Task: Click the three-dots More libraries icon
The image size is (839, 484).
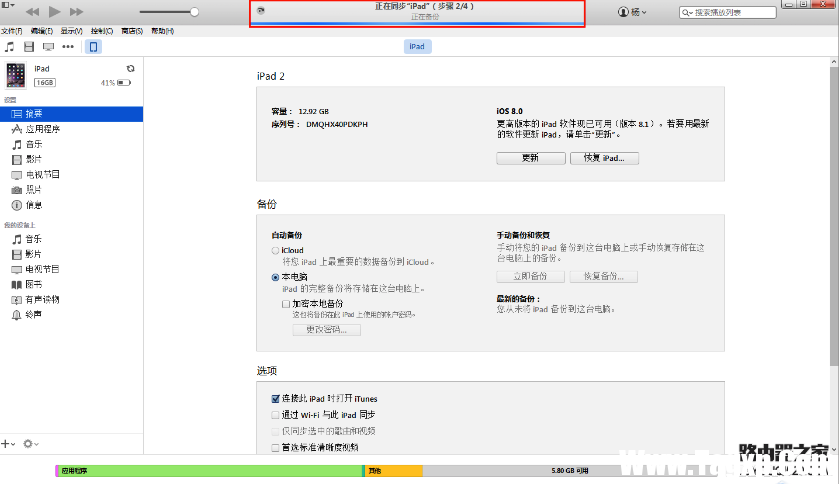Action: pyautogui.click(x=68, y=47)
